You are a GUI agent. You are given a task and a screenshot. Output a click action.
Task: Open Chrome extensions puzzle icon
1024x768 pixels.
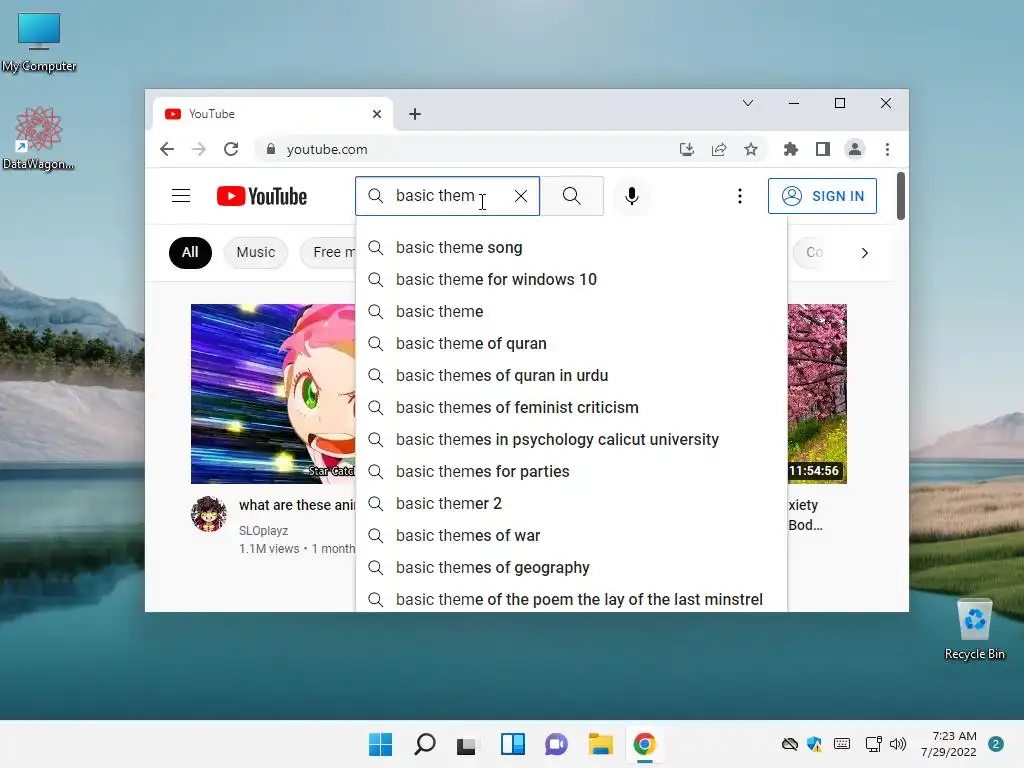click(790, 150)
